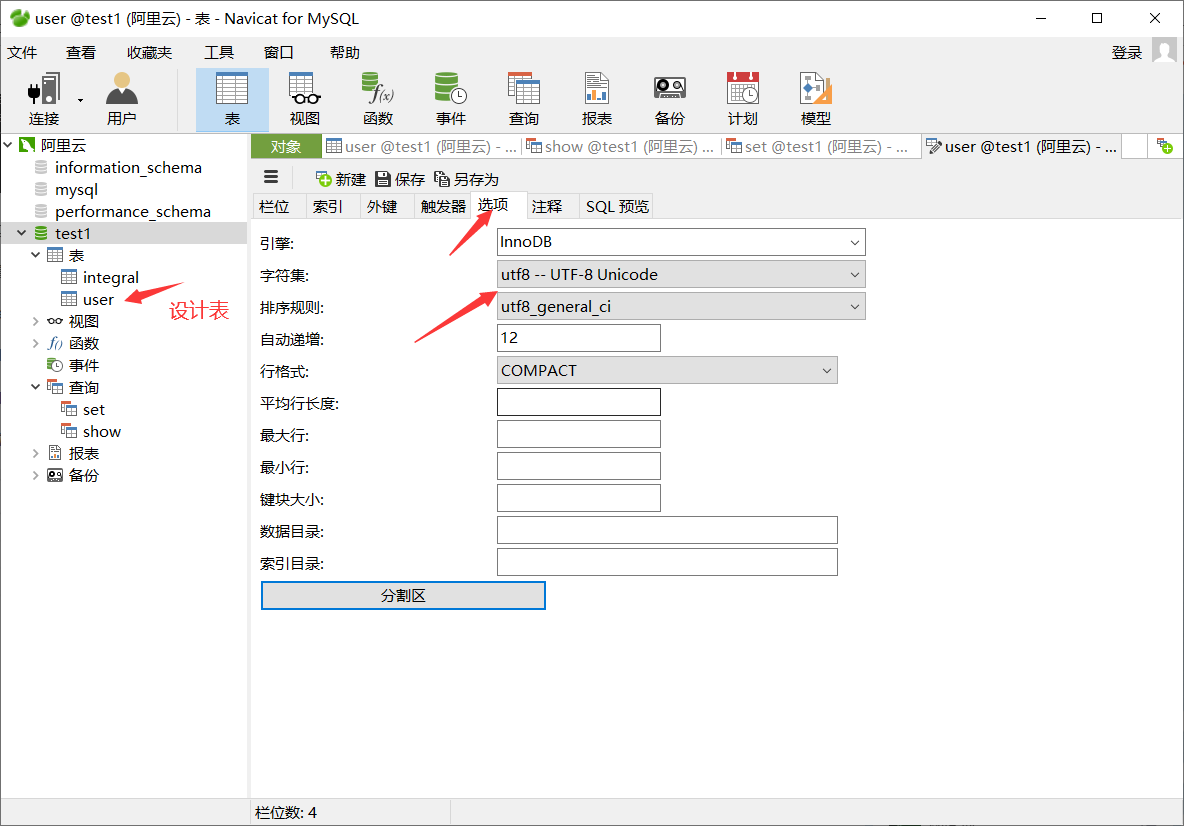
Task: Open the 视图 (View) toolbar icon
Action: (x=305, y=99)
